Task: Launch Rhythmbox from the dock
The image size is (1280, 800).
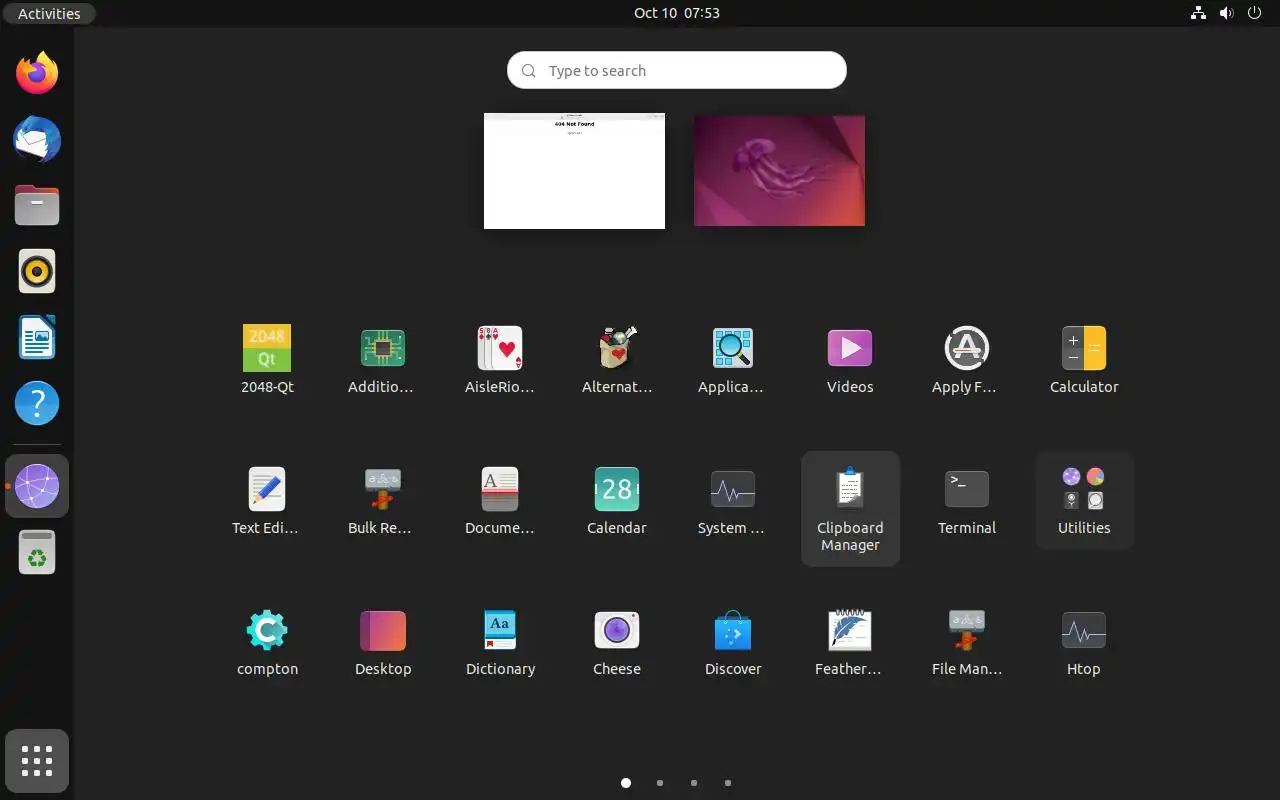Action: pos(37,271)
